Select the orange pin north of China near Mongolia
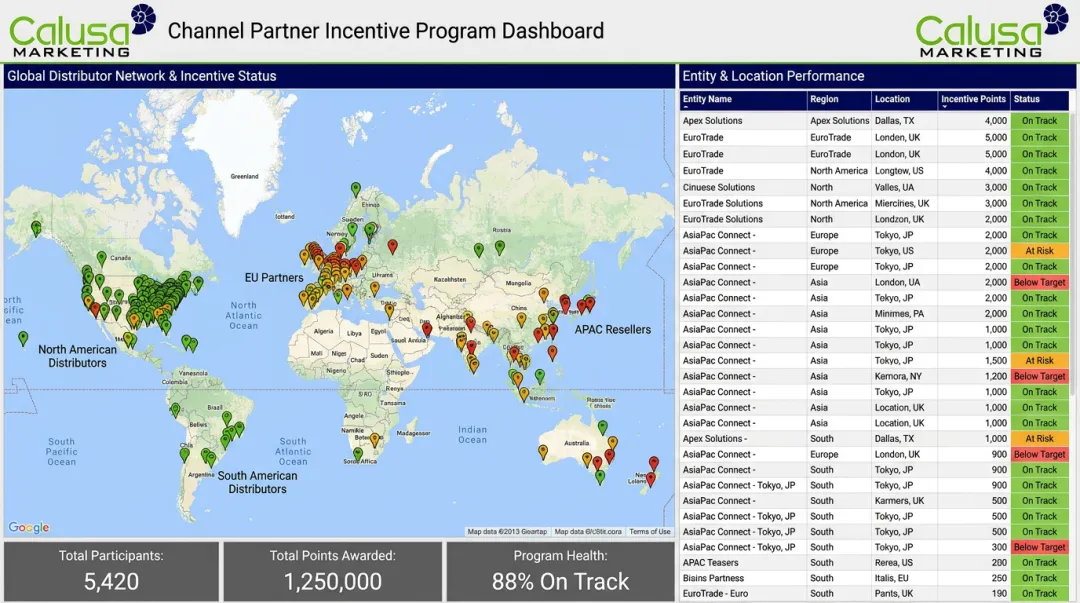This screenshot has width=1080, height=603. pyautogui.click(x=543, y=294)
